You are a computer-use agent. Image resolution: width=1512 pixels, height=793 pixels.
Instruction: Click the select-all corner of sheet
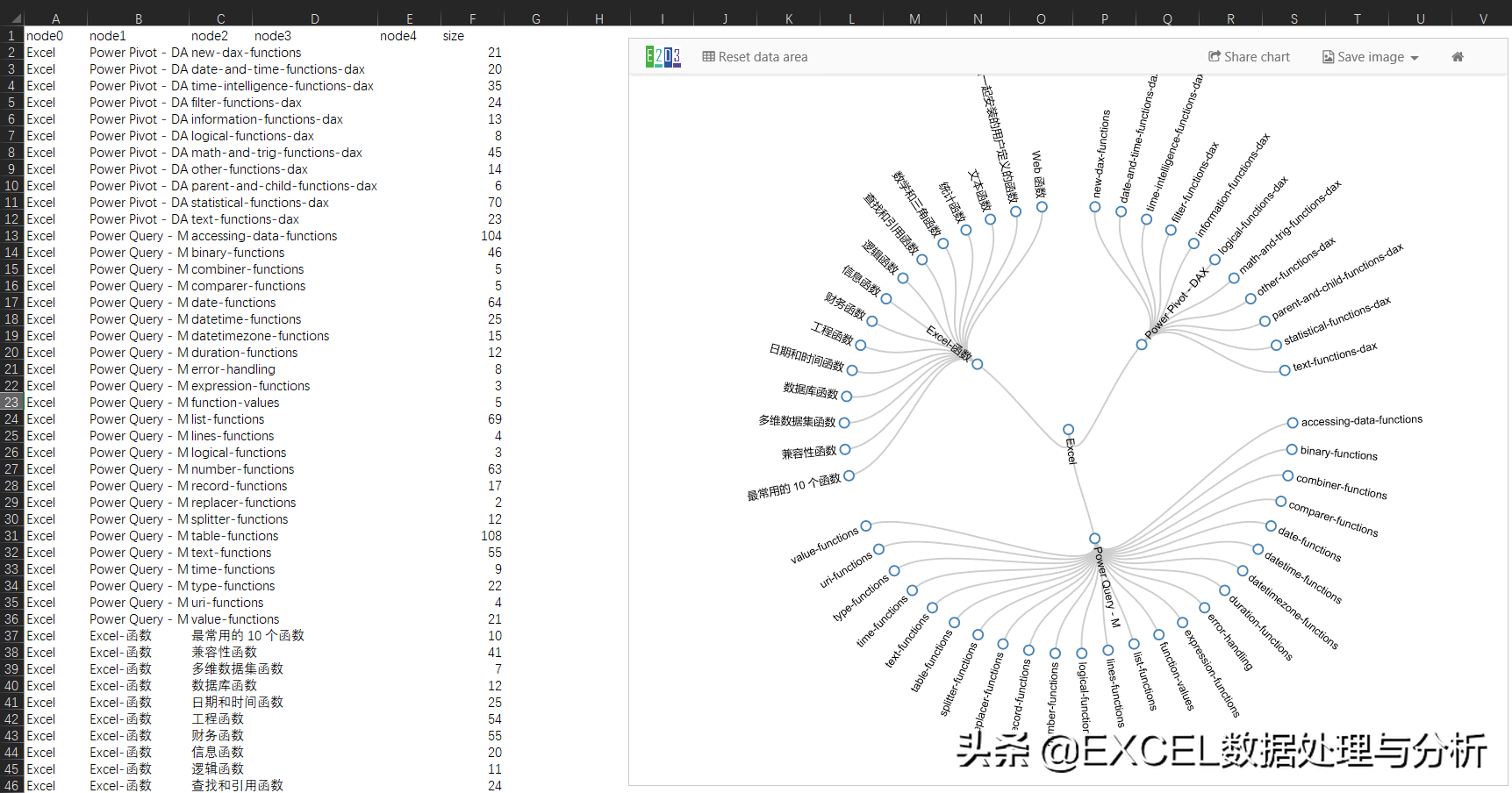pyautogui.click(x=11, y=18)
